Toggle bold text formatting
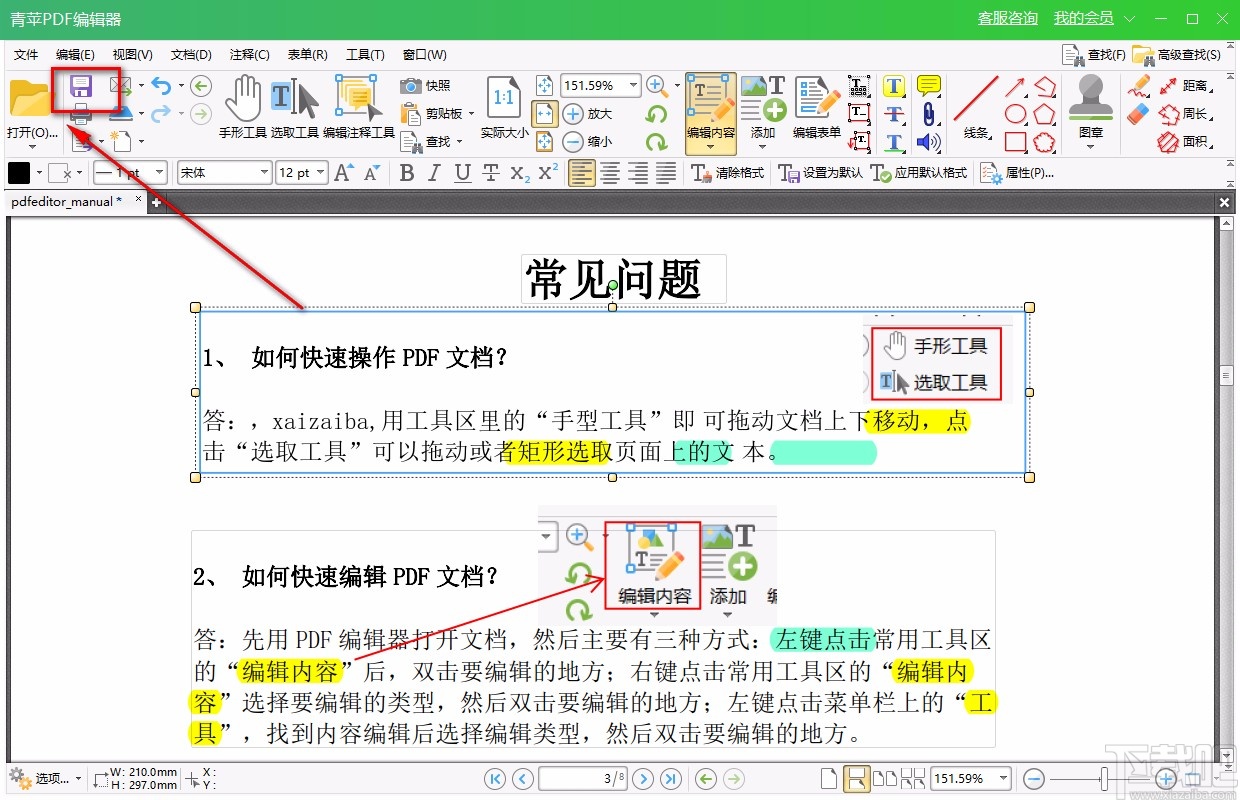Screen dimensions: 1240x800 pyautogui.click(x=406, y=172)
